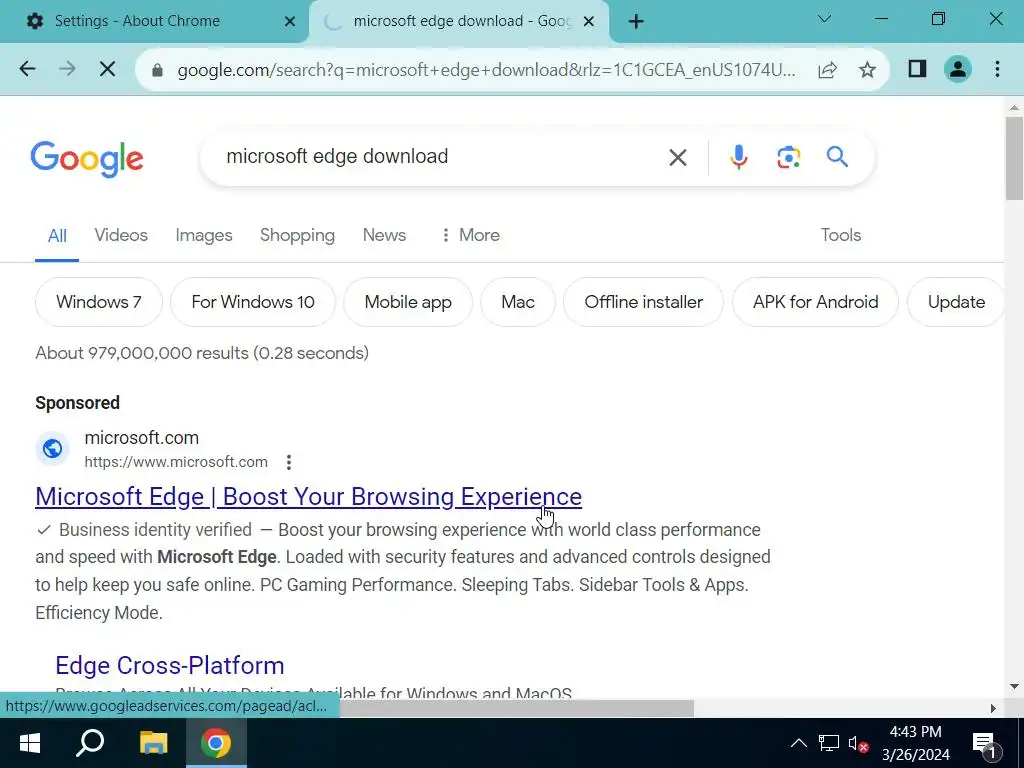Open the Edge Cross-Platform link
The width and height of the screenshot is (1024, 768).
pyautogui.click(x=170, y=665)
